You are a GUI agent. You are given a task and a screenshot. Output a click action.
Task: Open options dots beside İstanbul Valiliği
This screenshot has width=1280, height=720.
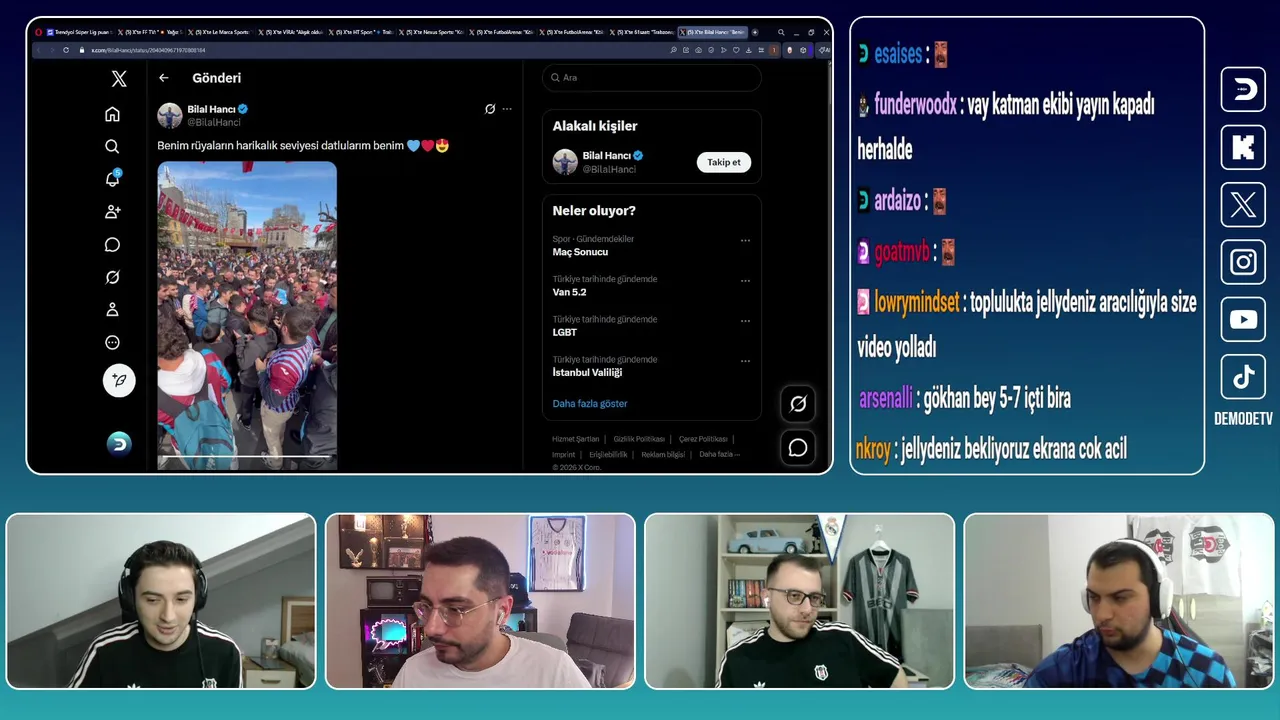pos(745,361)
